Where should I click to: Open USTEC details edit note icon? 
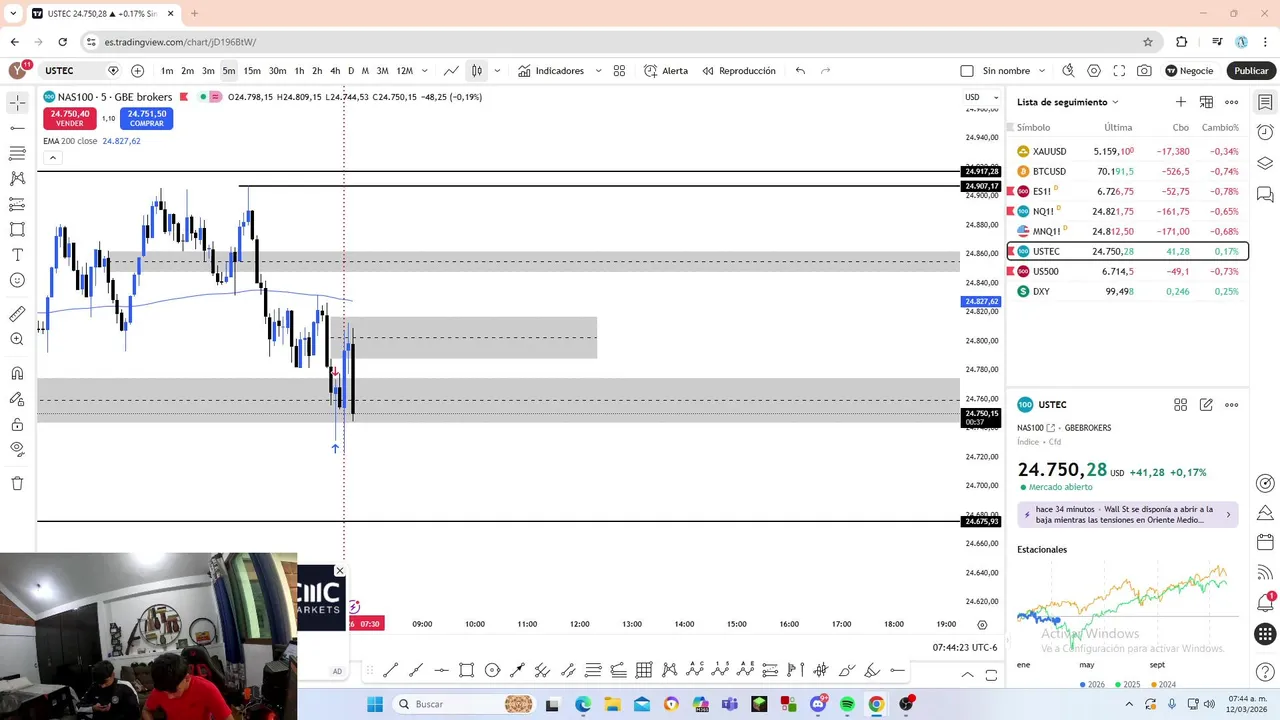tap(1206, 405)
